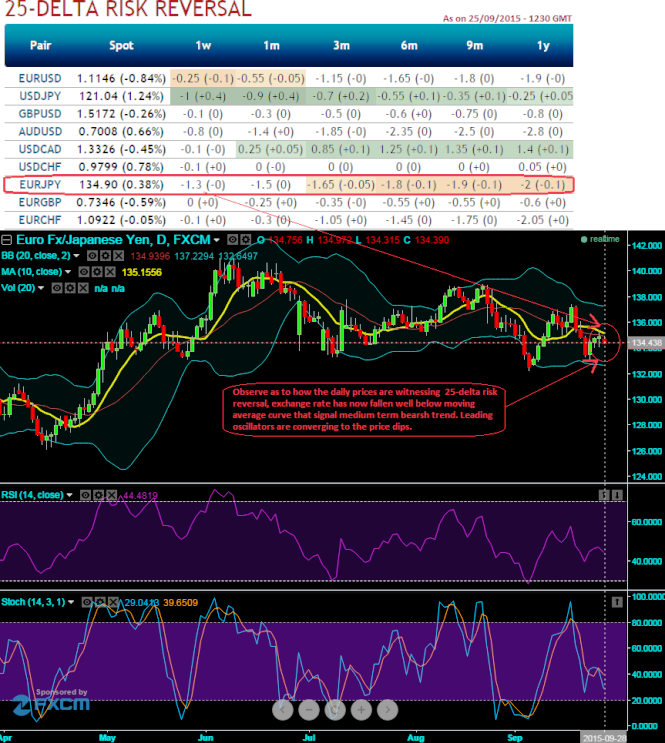665x743 pixels.
Task: Remove the RSI indicator with X icon
Action: click(x=111, y=495)
